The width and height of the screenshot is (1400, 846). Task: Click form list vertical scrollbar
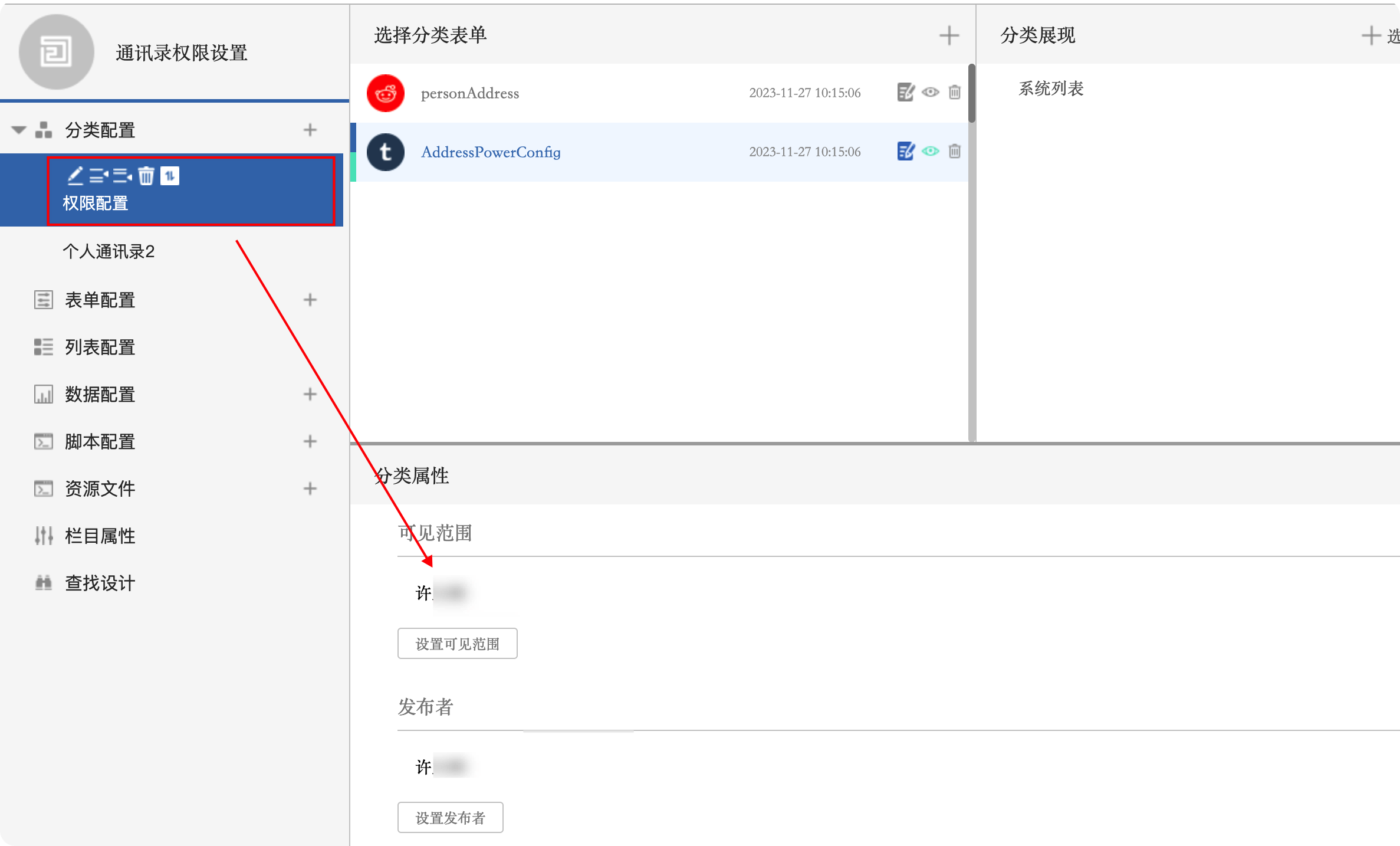(971, 94)
